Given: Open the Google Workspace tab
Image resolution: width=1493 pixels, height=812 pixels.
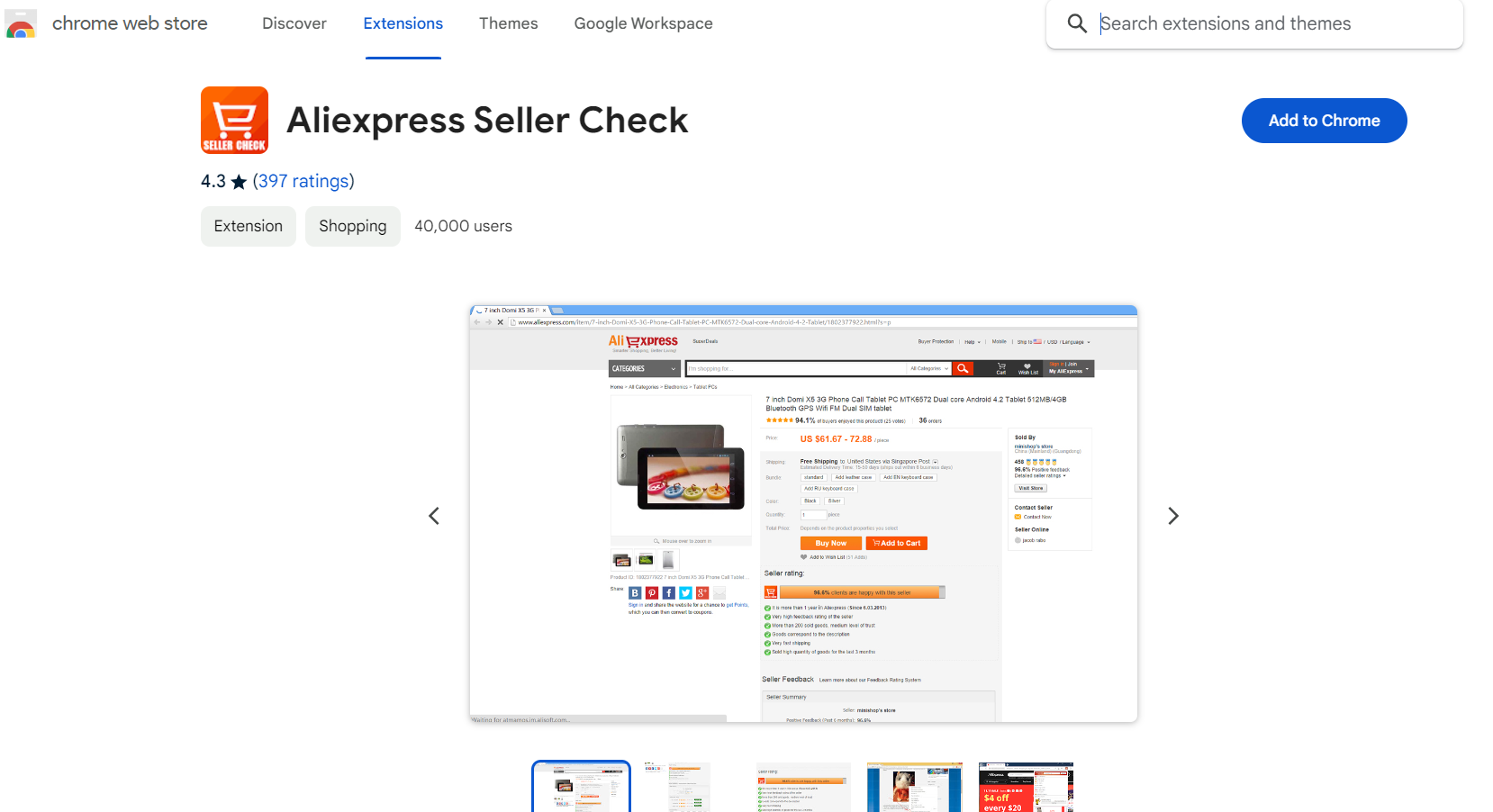Looking at the screenshot, I should pos(644,23).
